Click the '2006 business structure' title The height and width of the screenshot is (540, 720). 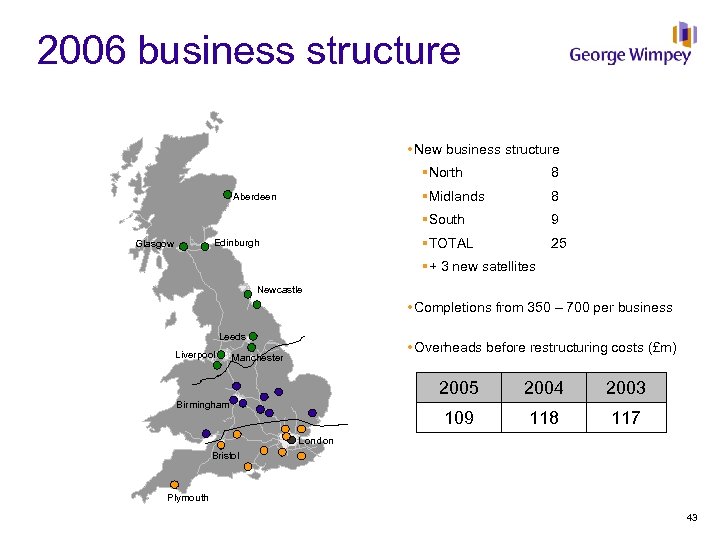pos(248,50)
